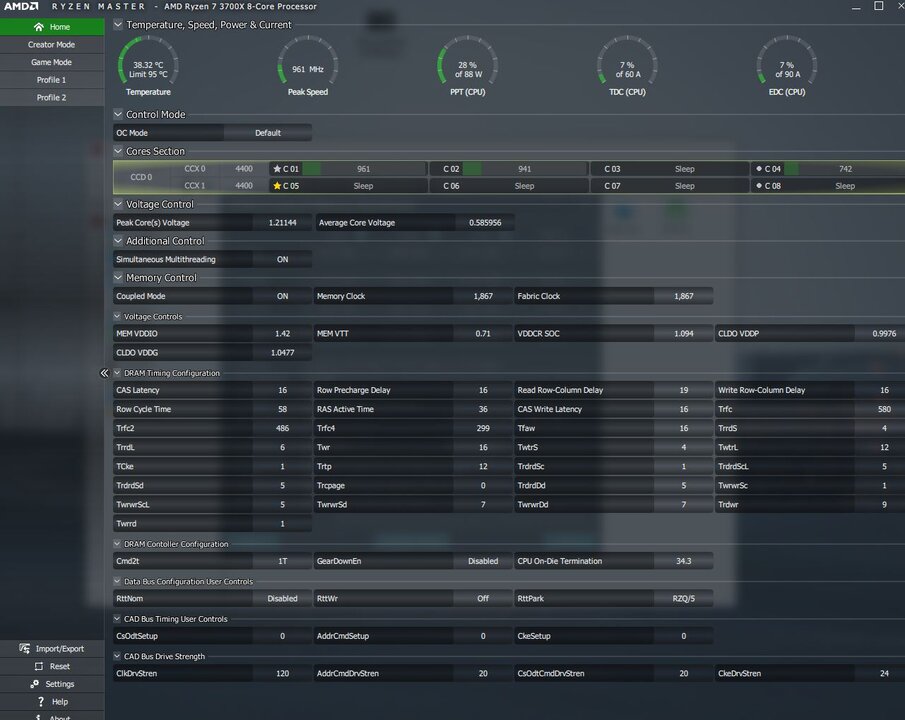Screen dimensions: 905x720
Task: Click the Home house icon in sidebar
Action: 38,27
